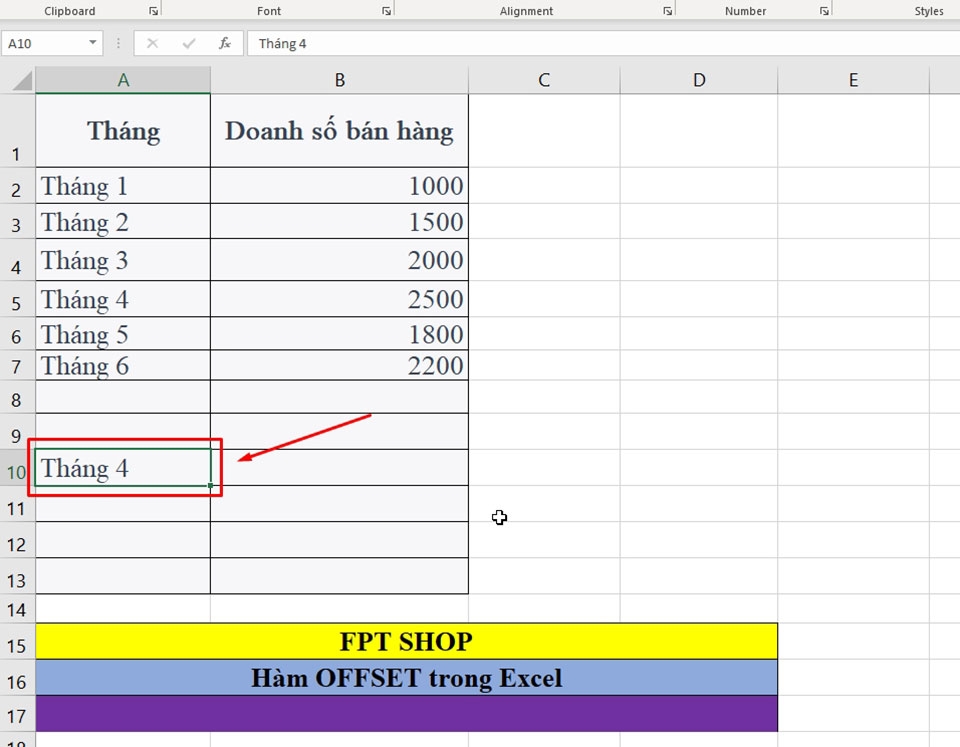Select column E header

pos(853,80)
